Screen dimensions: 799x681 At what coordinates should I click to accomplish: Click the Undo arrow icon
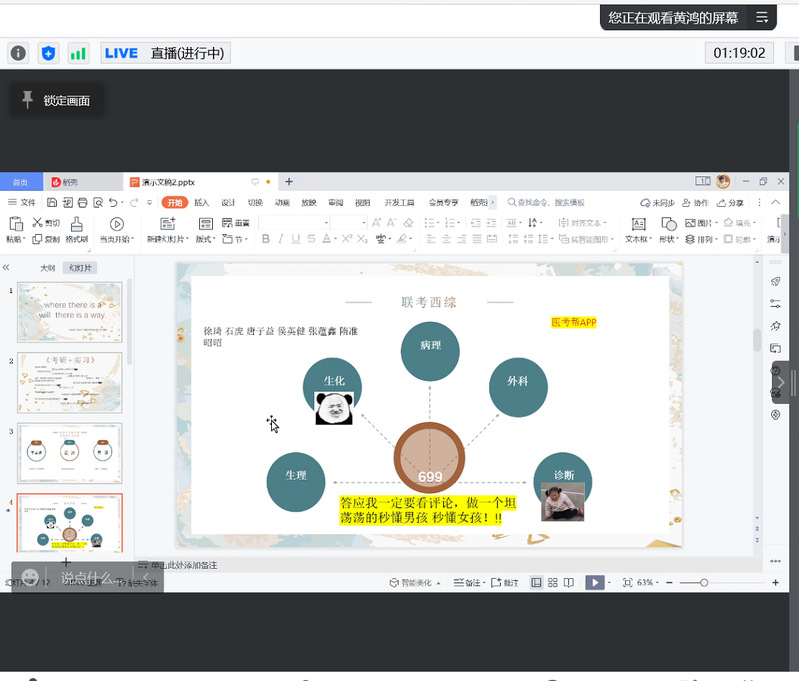tap(112, 203)
